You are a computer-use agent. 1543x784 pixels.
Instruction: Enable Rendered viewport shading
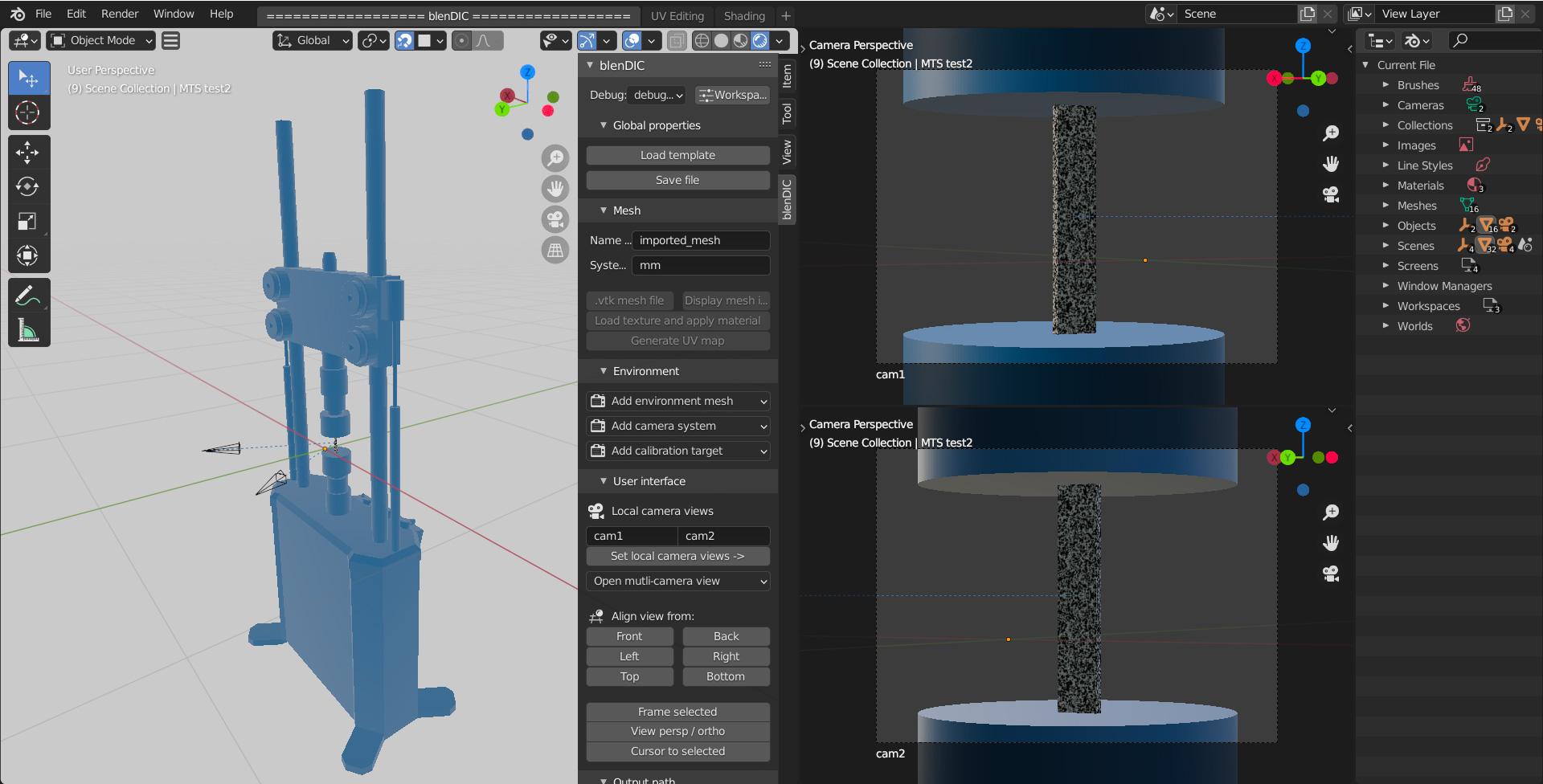point(759,40)
